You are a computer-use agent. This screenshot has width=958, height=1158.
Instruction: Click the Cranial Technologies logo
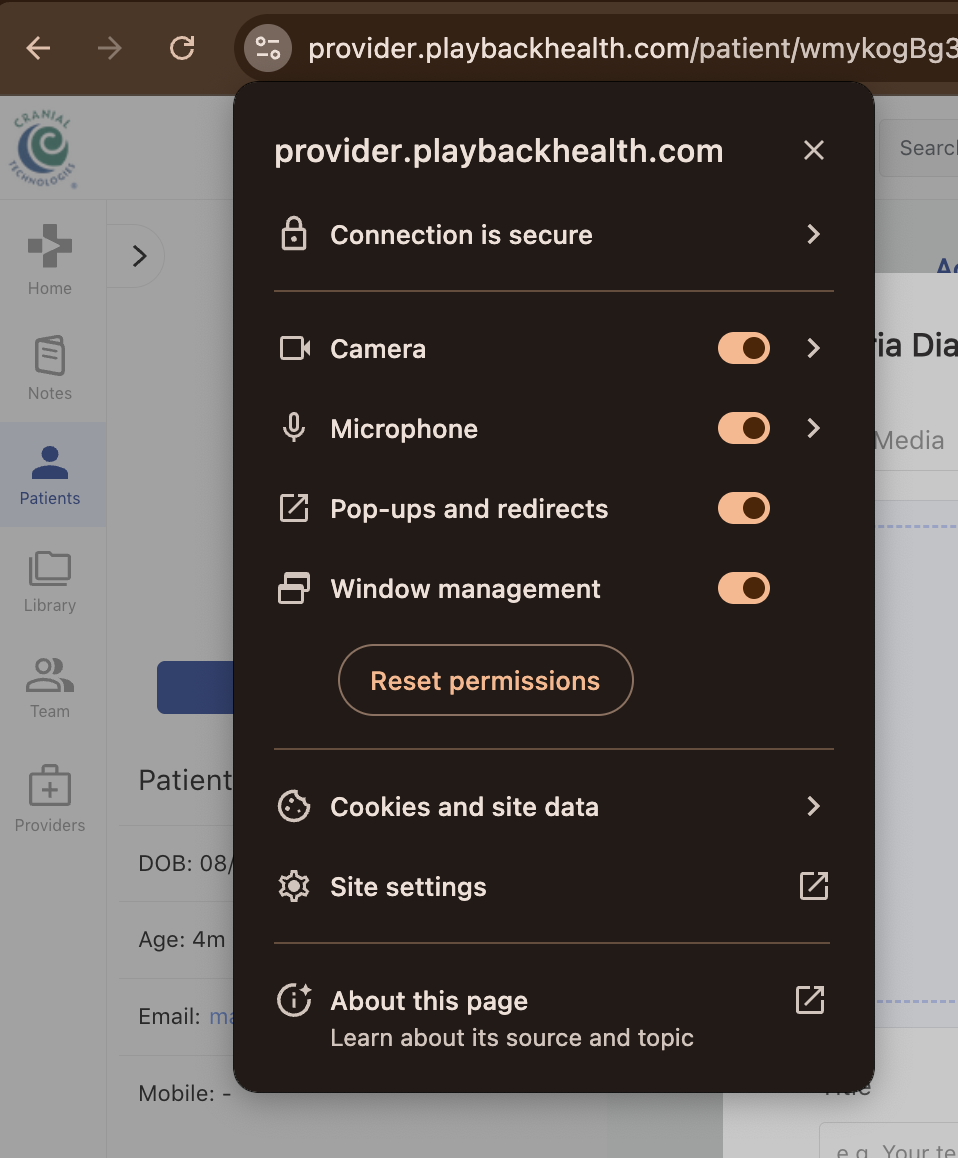(43, 149)
